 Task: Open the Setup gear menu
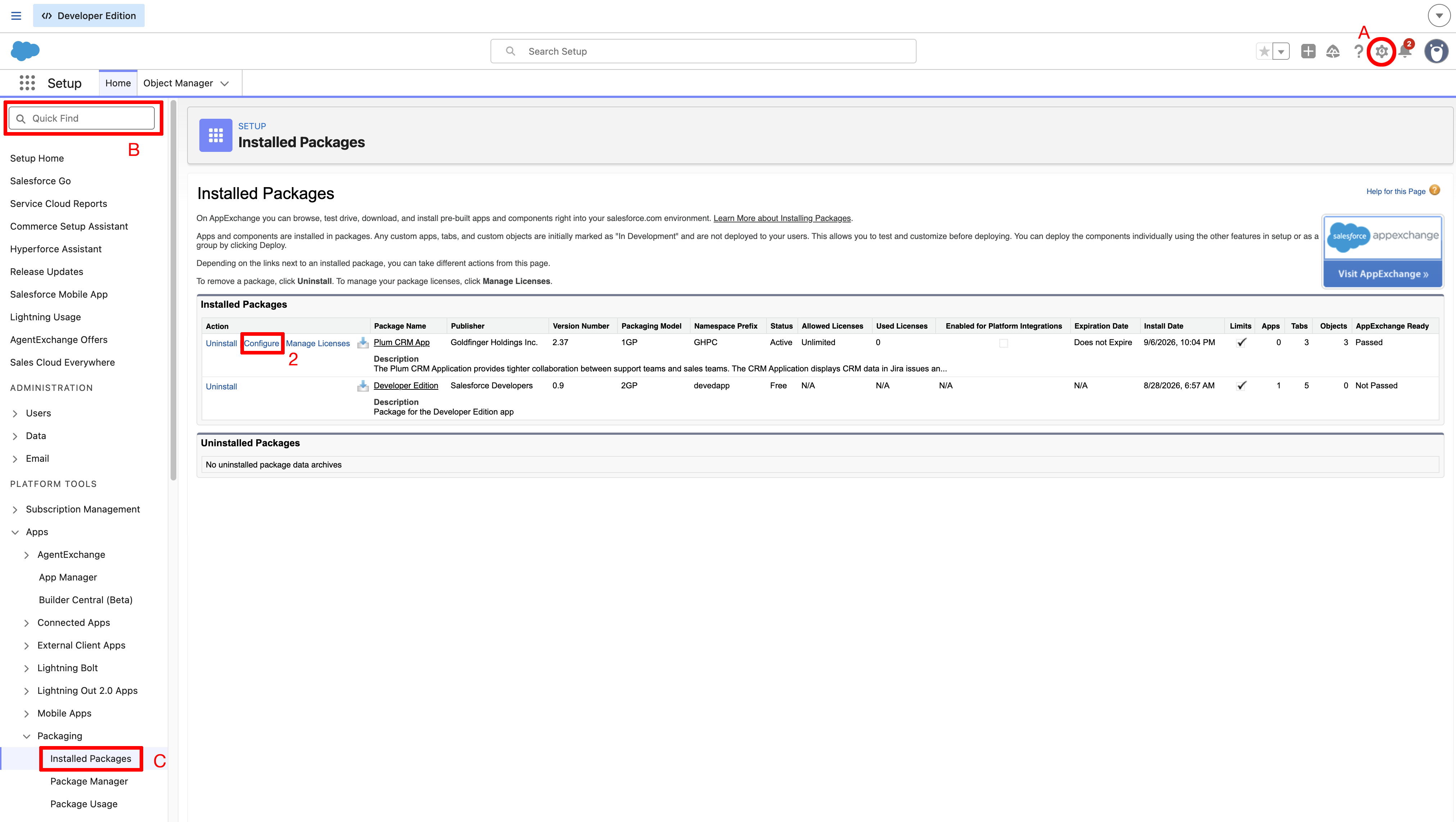point(1382,51)
